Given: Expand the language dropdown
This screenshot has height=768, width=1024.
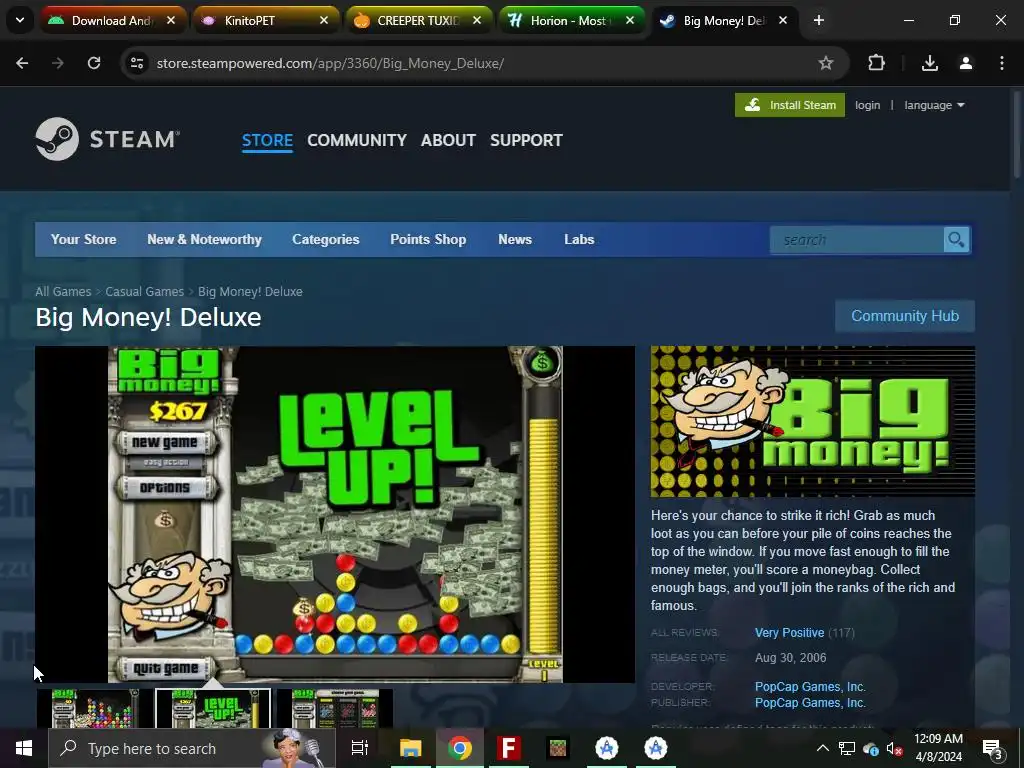Looking at the screenshot, I should click(934, 105).
